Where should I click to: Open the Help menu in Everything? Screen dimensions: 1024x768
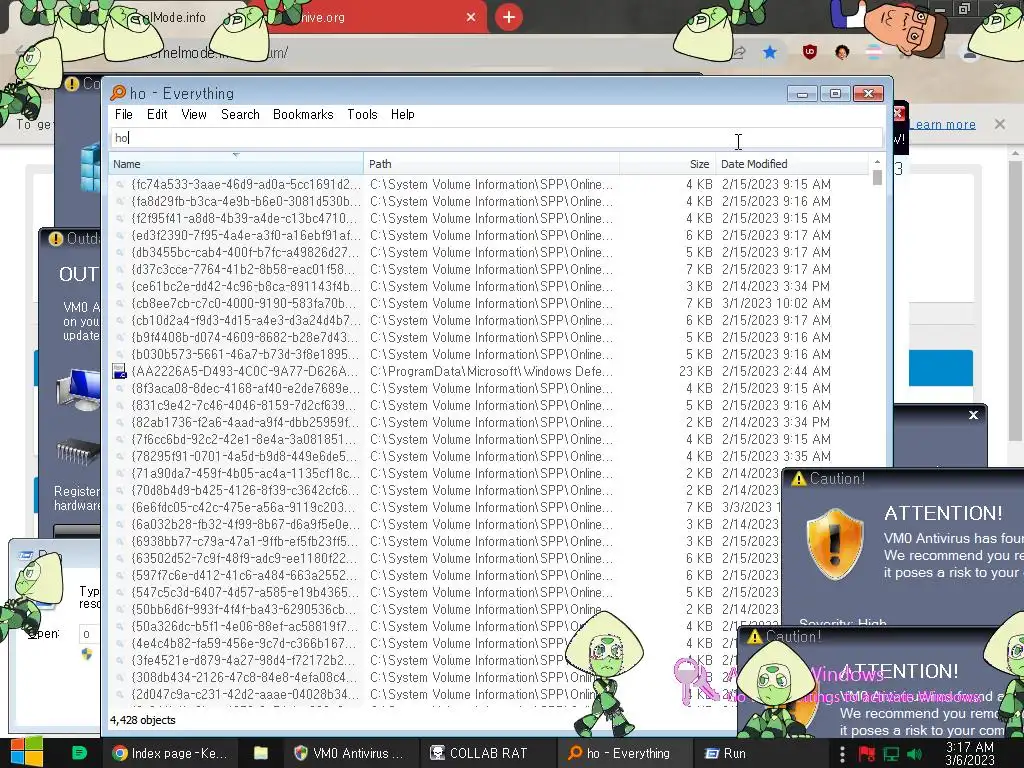403,114
